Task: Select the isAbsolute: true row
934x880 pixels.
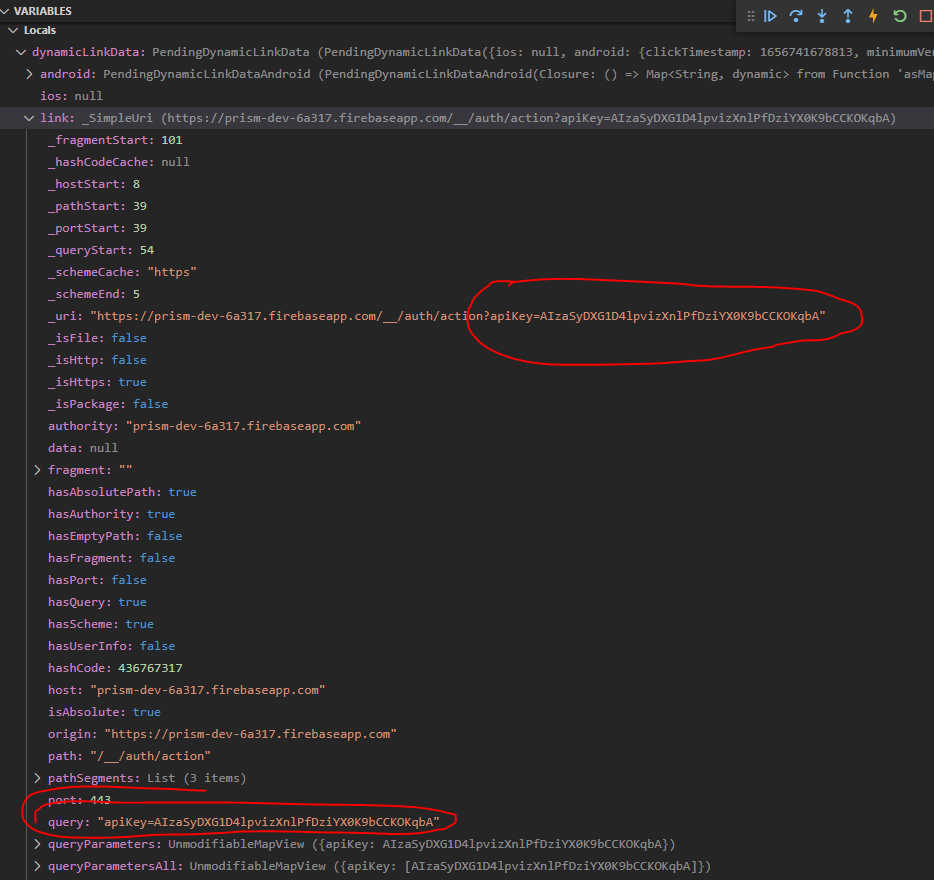Action: tap(467, 713)
